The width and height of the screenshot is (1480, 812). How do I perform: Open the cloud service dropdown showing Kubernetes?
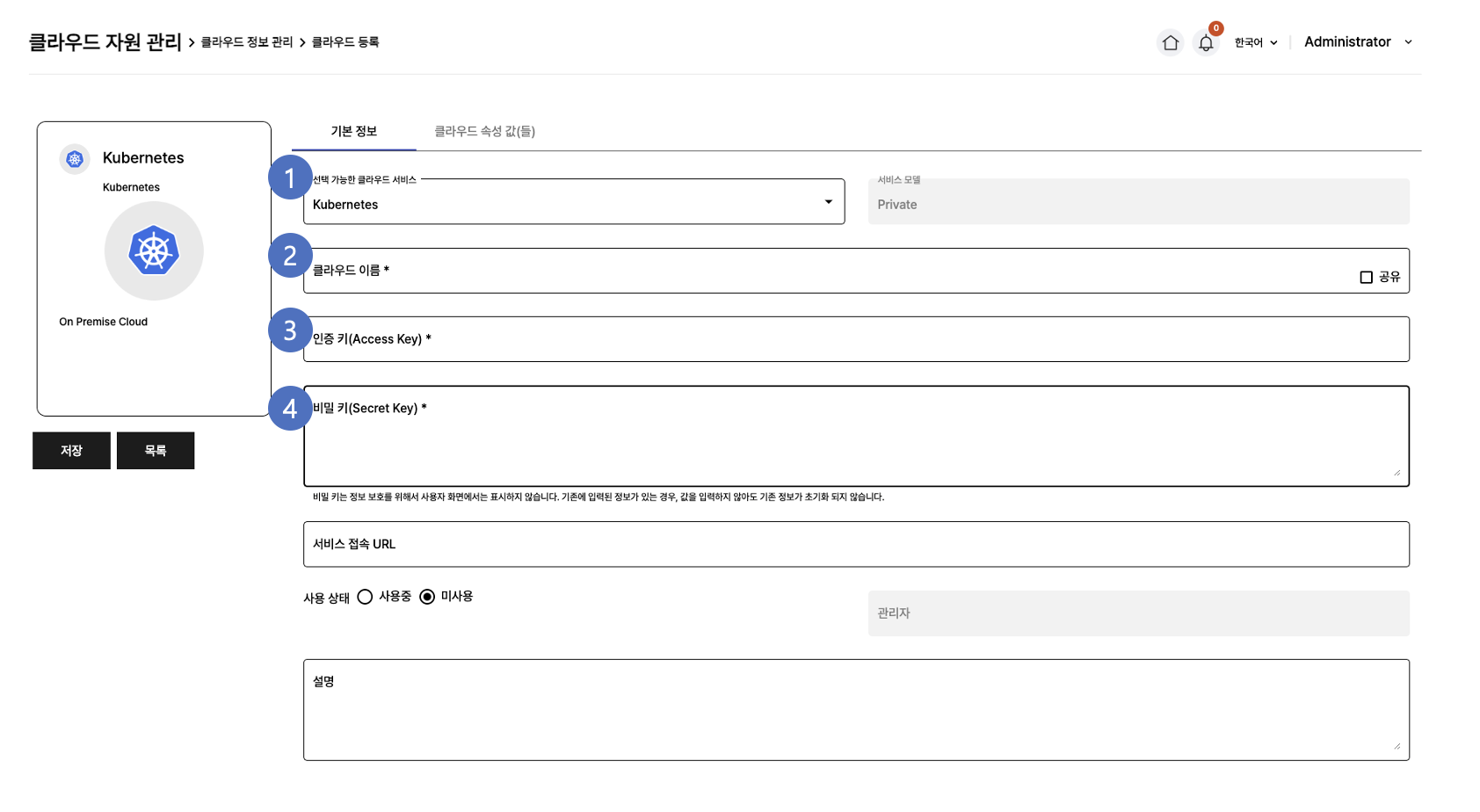pyautogui.click(x=573, y=203)
